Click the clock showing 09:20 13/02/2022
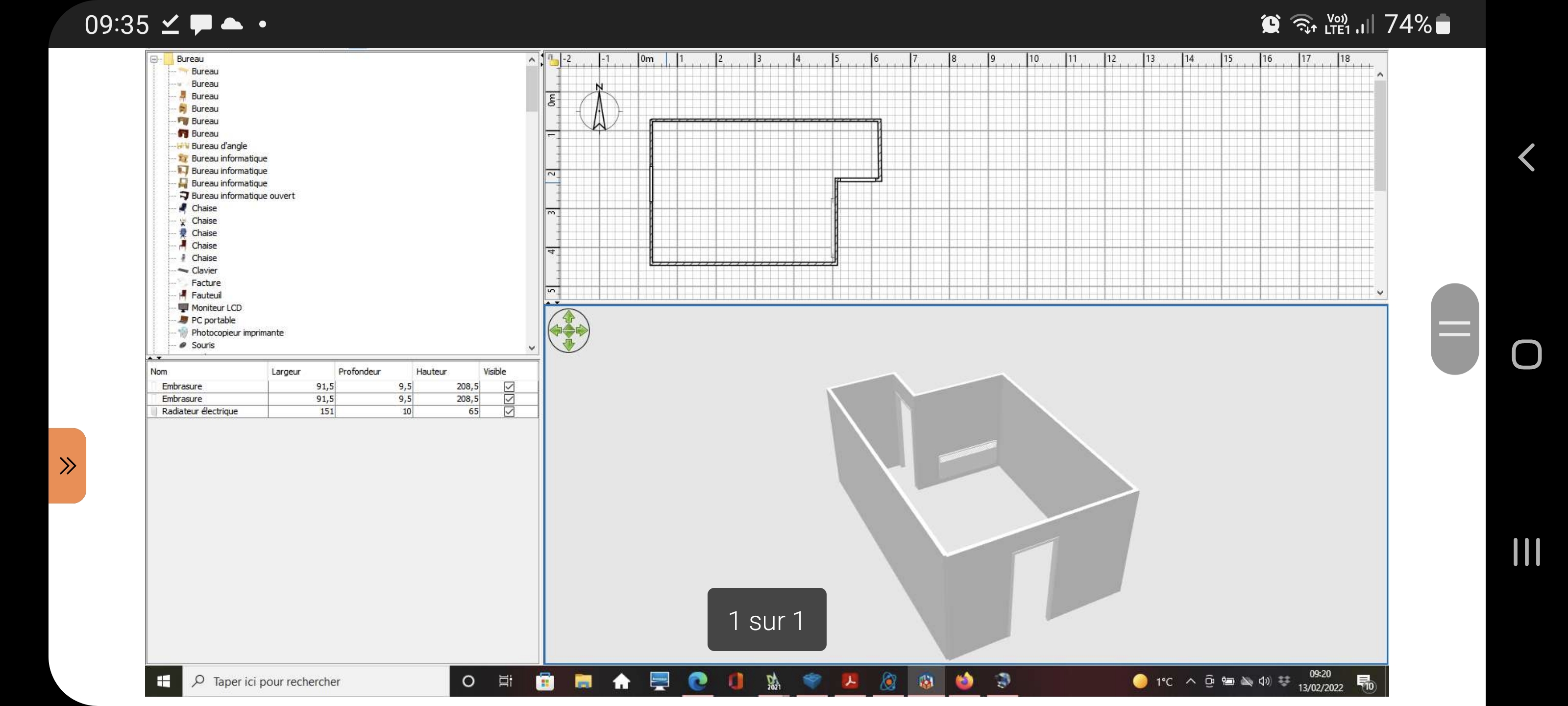This screenshot has height=706, width=1568. pyautogui.click(x=1320, y=681)
